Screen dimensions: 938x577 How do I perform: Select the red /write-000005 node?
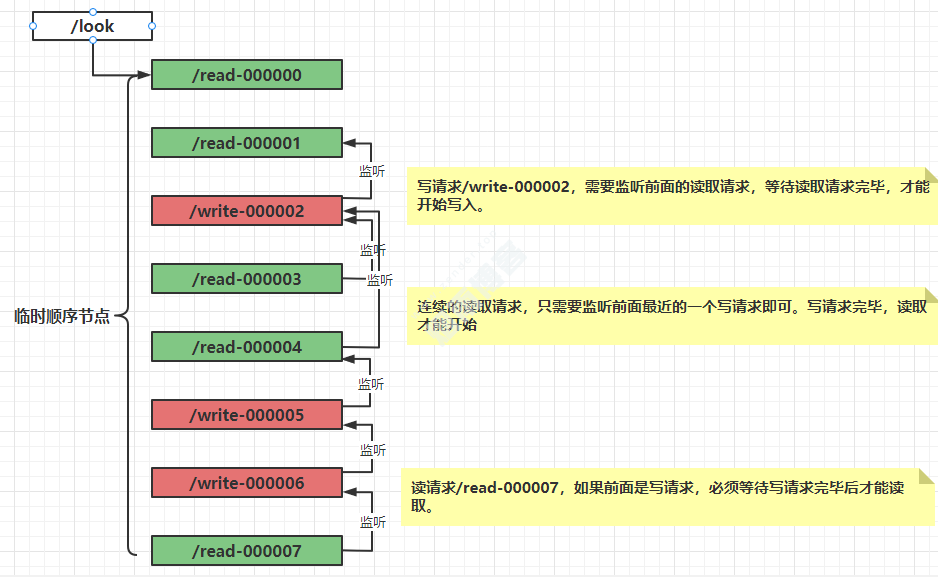[x=246, y=415]
